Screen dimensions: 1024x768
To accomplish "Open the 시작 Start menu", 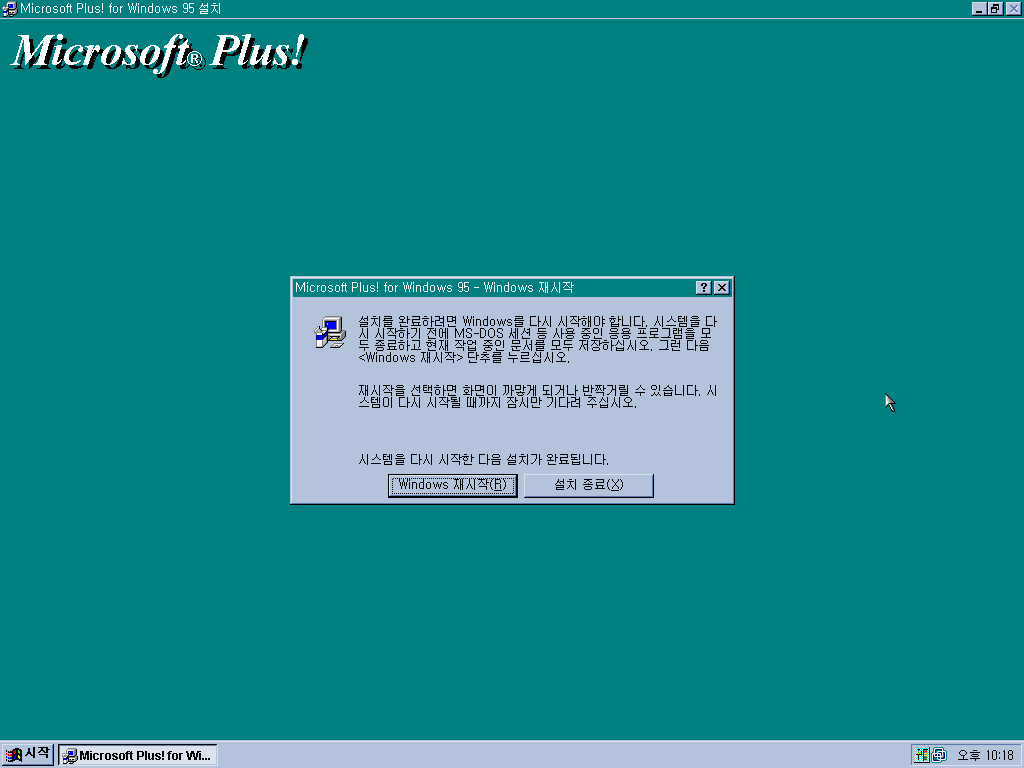I will click(x=27, y=754).
